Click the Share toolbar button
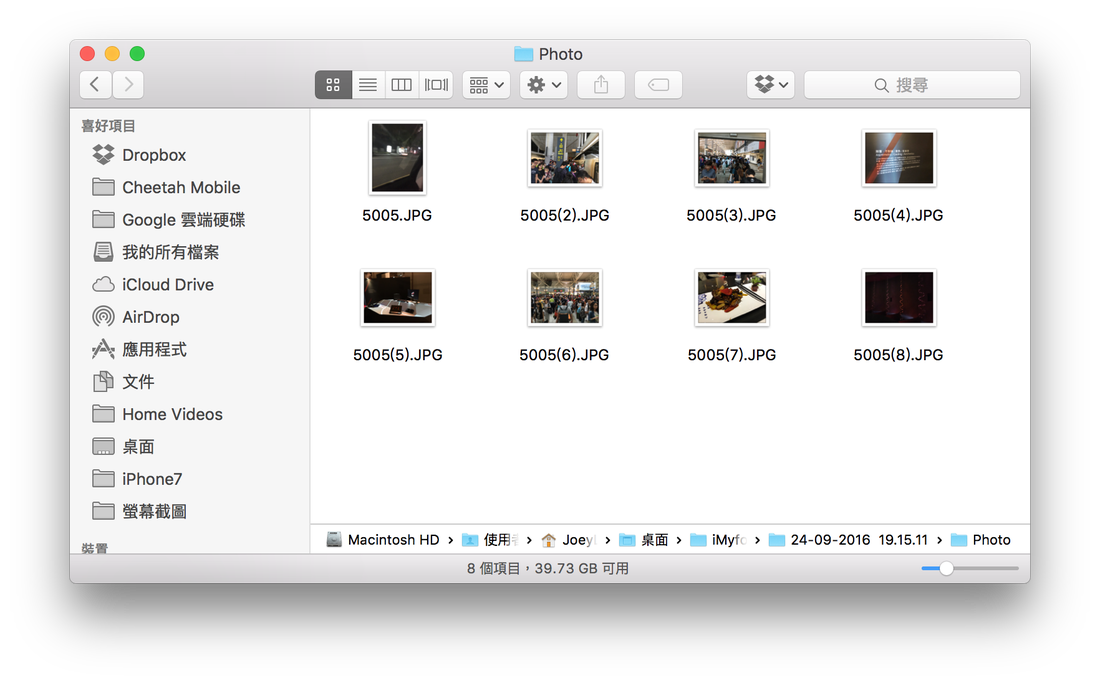This screenshot has height=683, width=1100. click(x=601, y=85)
